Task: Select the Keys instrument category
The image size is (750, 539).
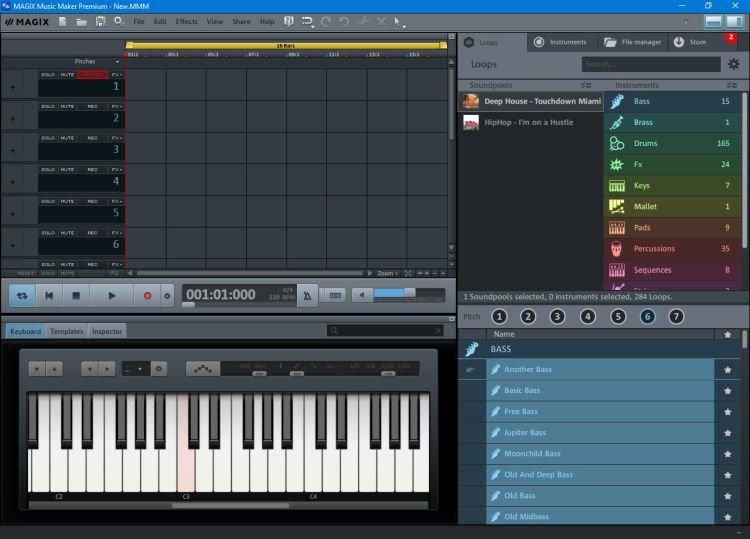Action: (672, 186)
